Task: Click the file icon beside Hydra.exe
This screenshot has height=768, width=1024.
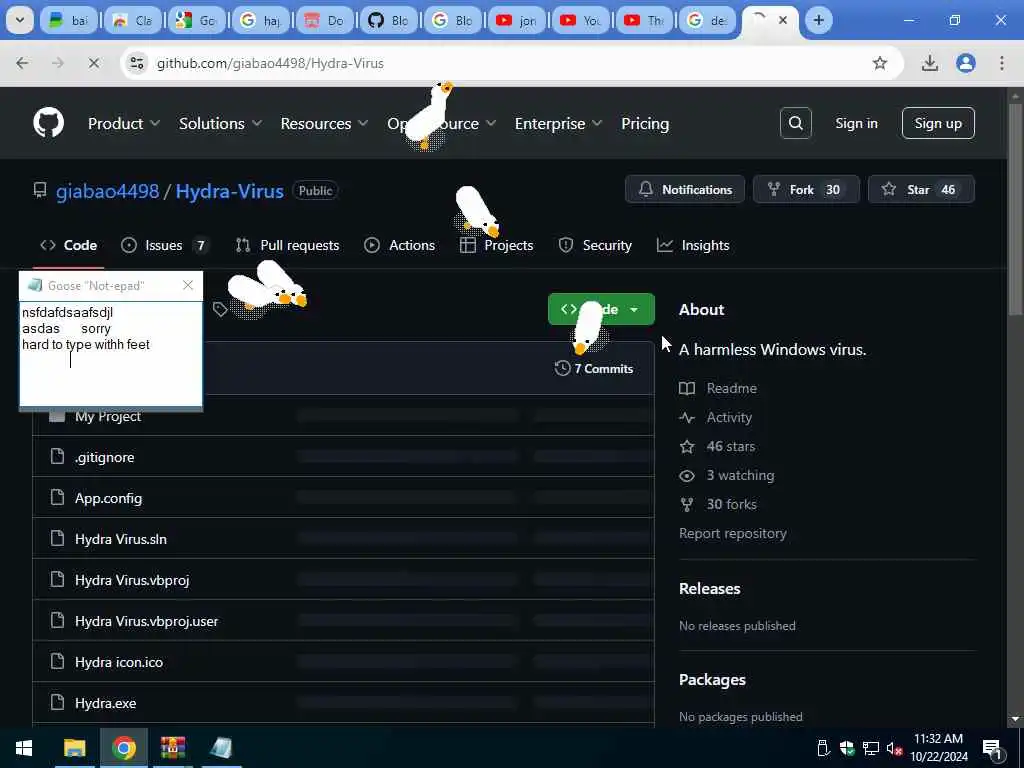Action: tap(57, 702)
